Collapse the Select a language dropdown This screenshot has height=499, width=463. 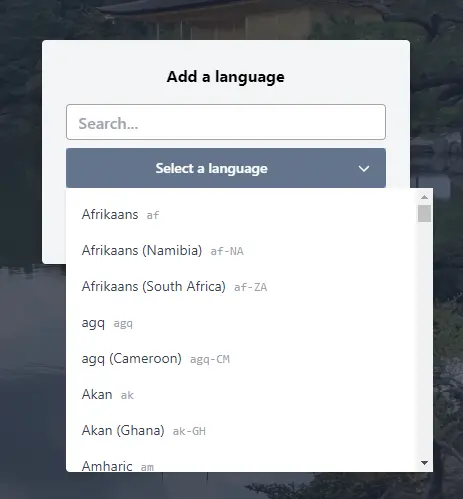(226, 168)
